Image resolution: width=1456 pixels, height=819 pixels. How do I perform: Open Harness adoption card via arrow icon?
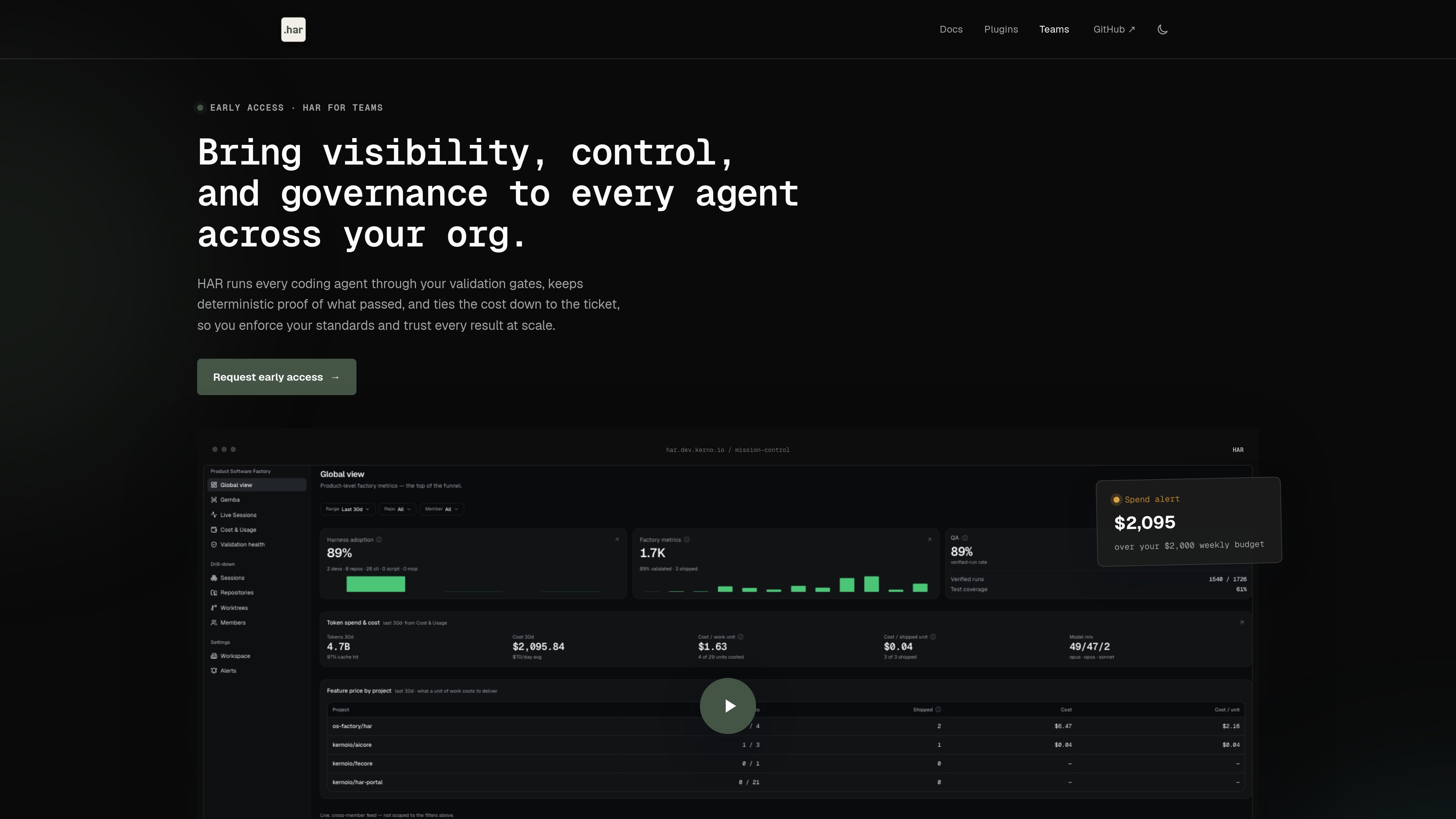[x=617, y=540]
